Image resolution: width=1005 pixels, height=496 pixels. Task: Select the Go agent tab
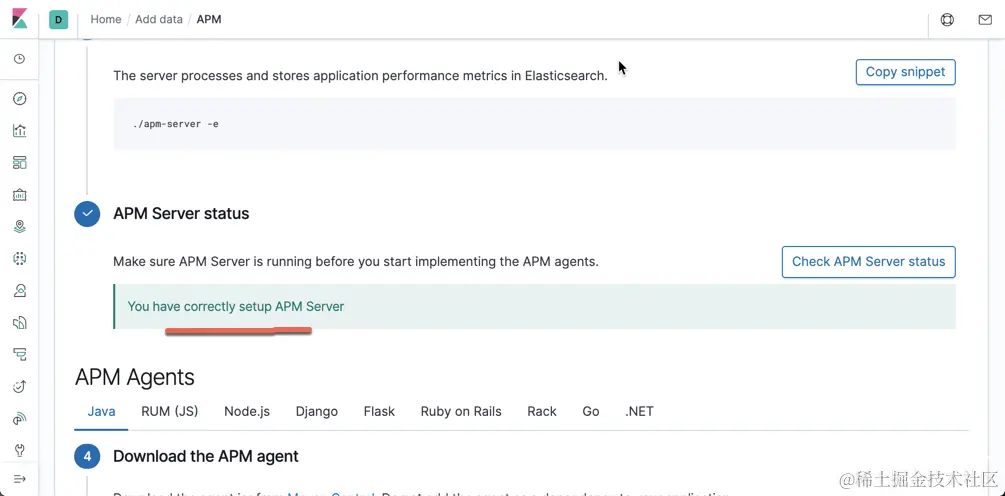[591, 411]
